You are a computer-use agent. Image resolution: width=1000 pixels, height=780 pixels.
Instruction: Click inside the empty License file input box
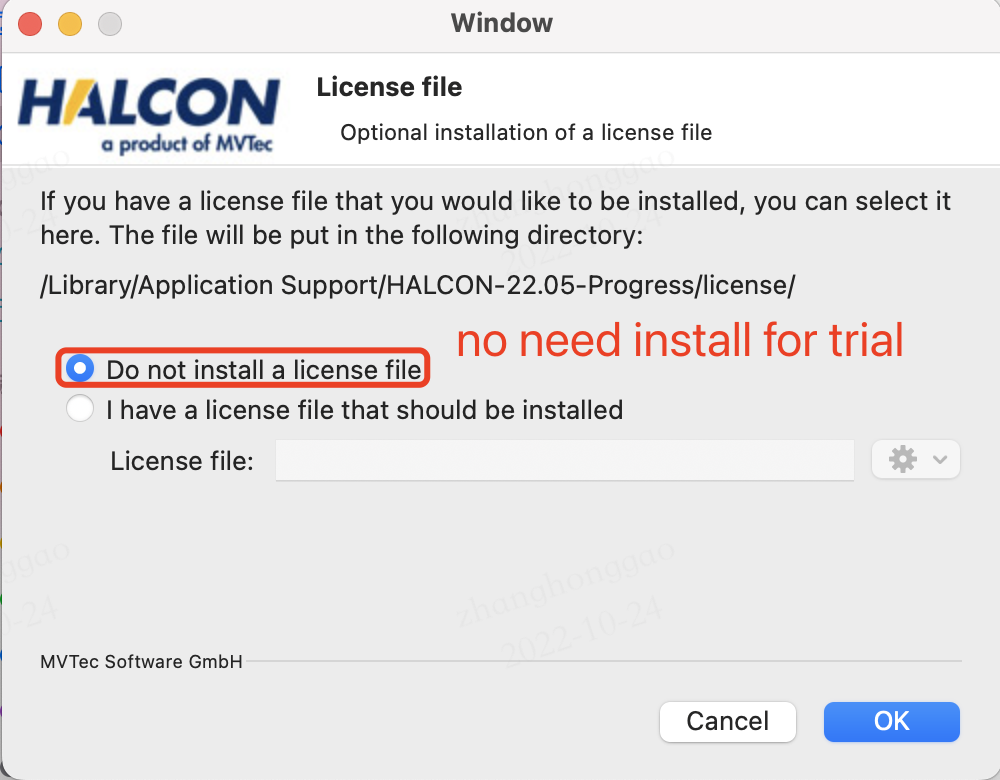point(564,461)
